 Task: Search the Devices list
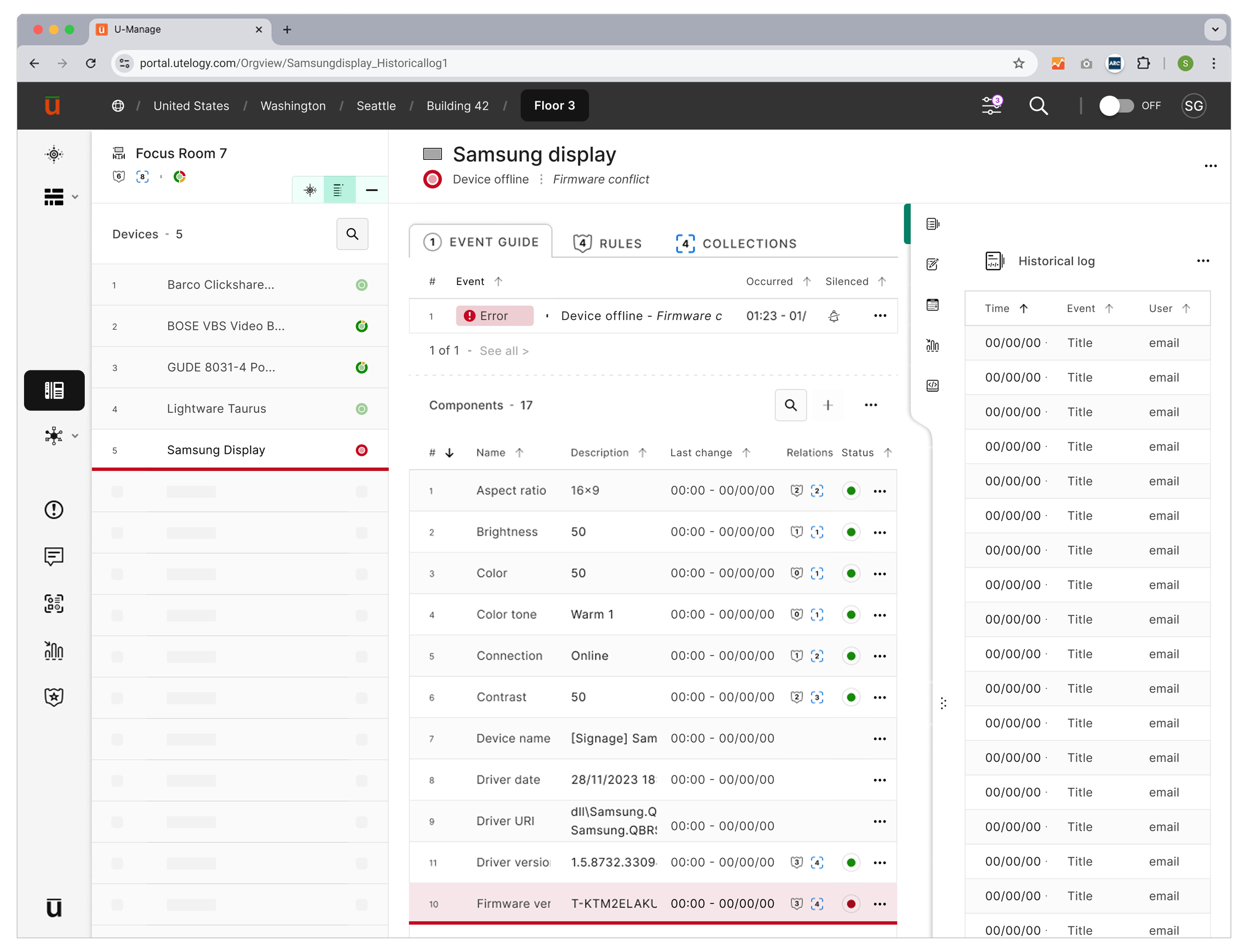click(x=352, y=234)
